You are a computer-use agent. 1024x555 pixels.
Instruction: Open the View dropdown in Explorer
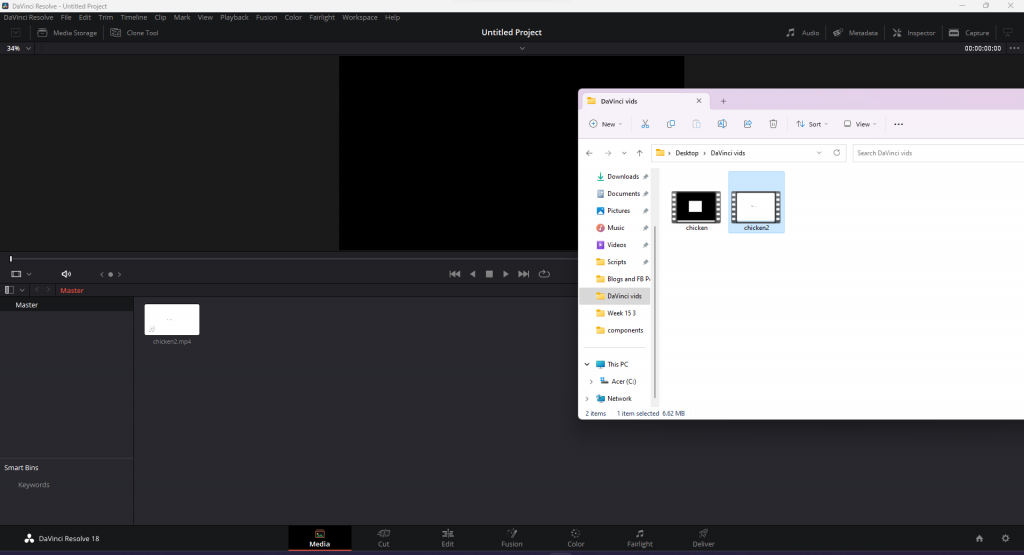(x=859, y=124)
